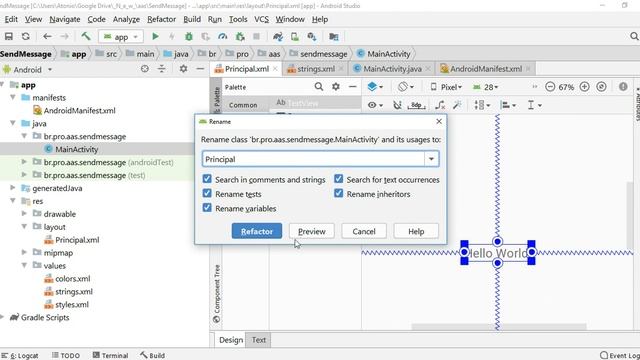Select the Common palette category
The image size is (640, 360).
click(x=243, y=105)
